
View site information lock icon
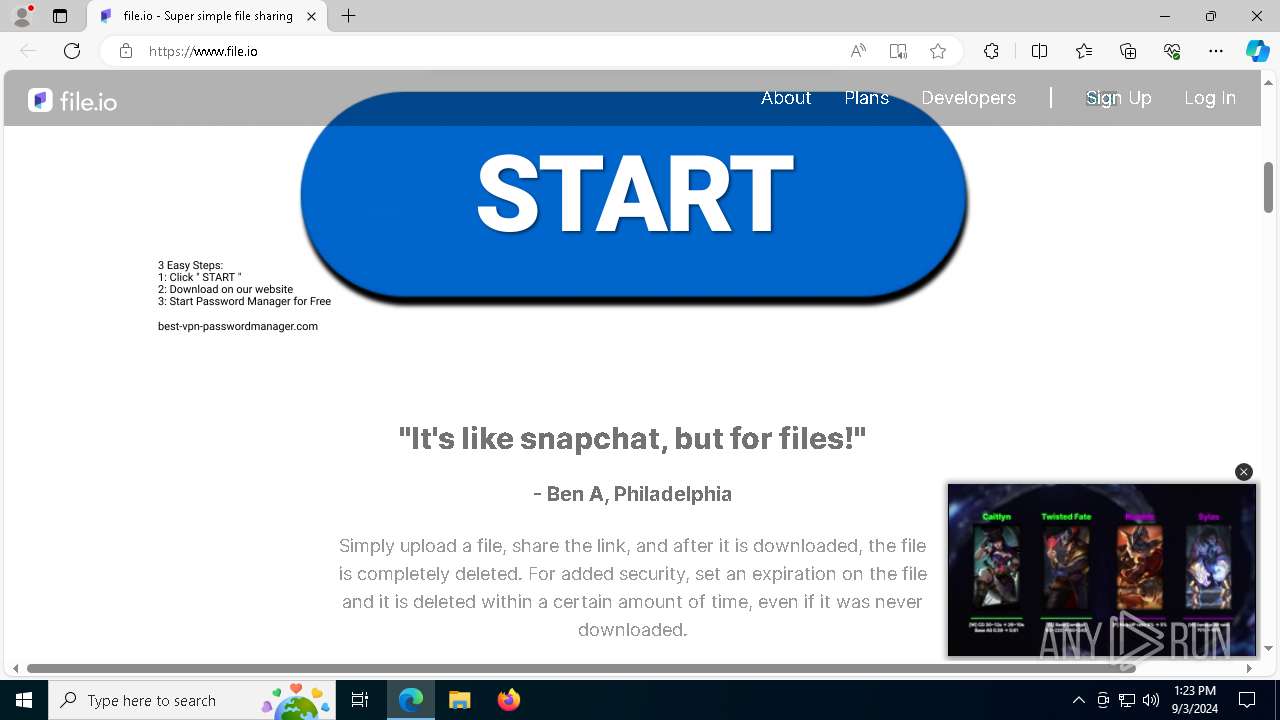coord(126,51)
